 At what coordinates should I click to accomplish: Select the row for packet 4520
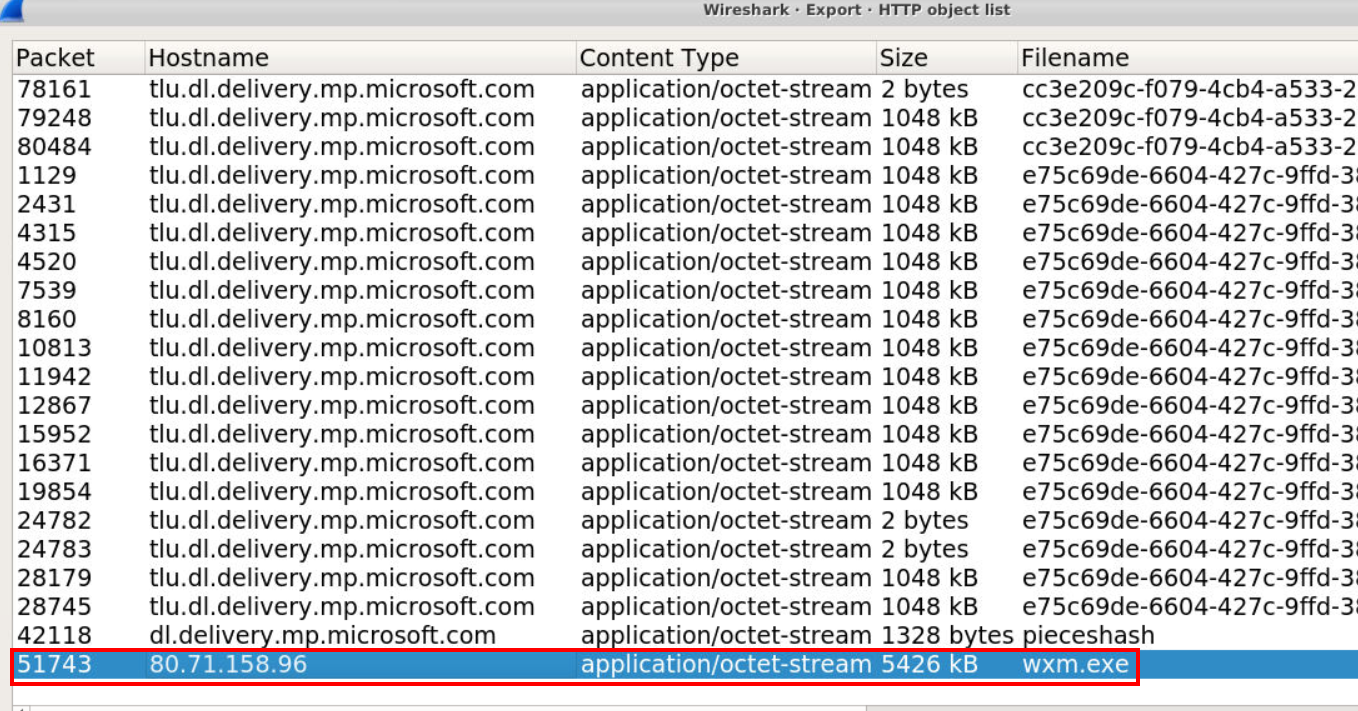pos(685,262)
